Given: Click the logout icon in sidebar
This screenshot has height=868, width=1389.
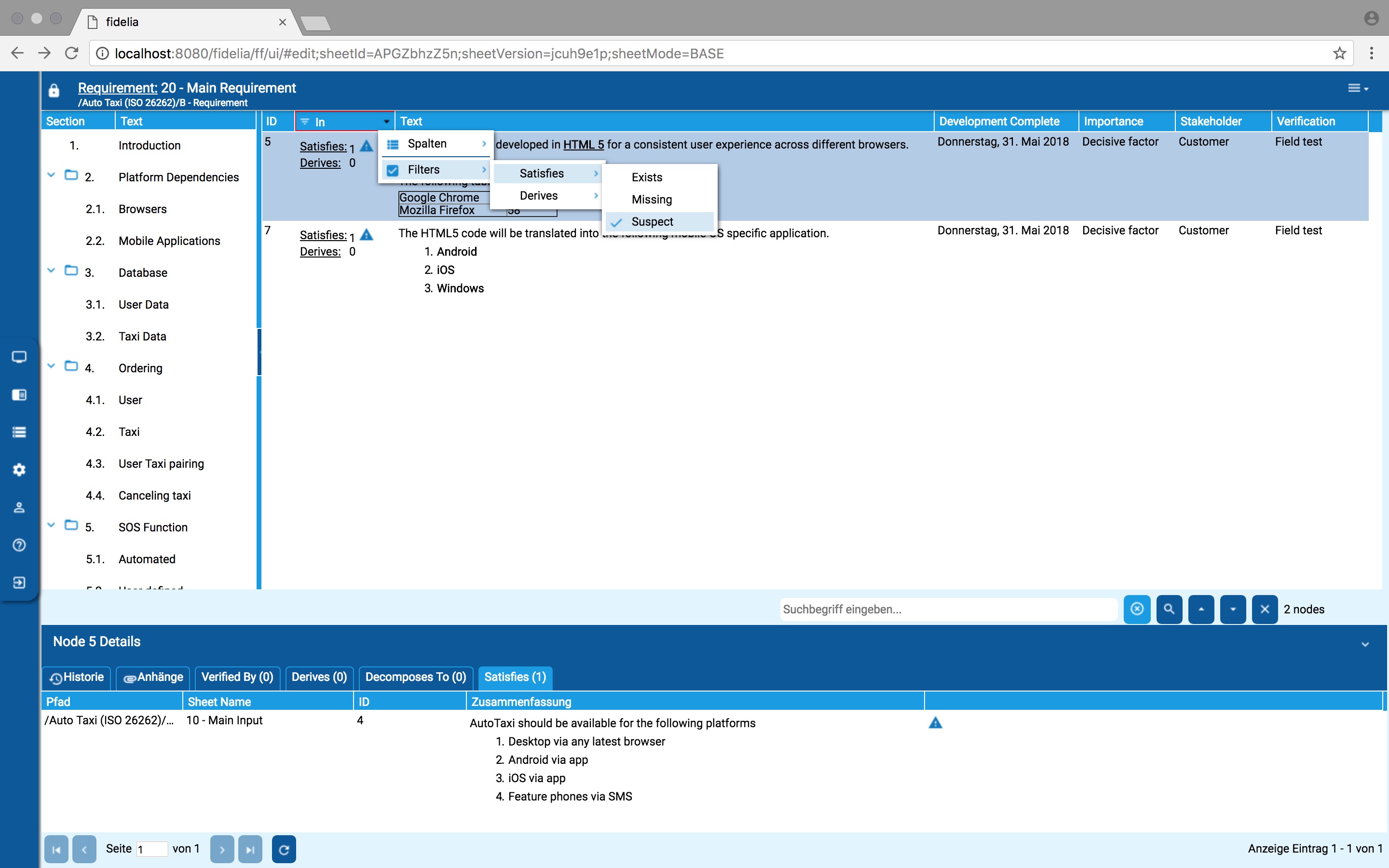Looking at the screenshot, I should pyautogui.click(x=19, y=583).
